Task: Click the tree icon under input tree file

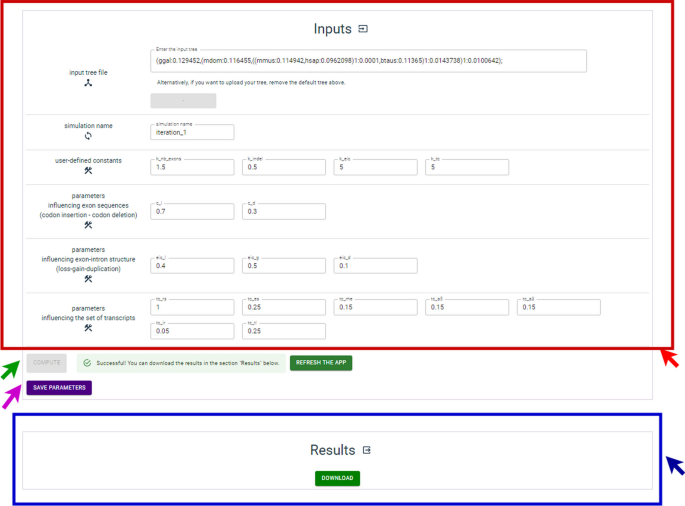Action: [x=88, y=83]
